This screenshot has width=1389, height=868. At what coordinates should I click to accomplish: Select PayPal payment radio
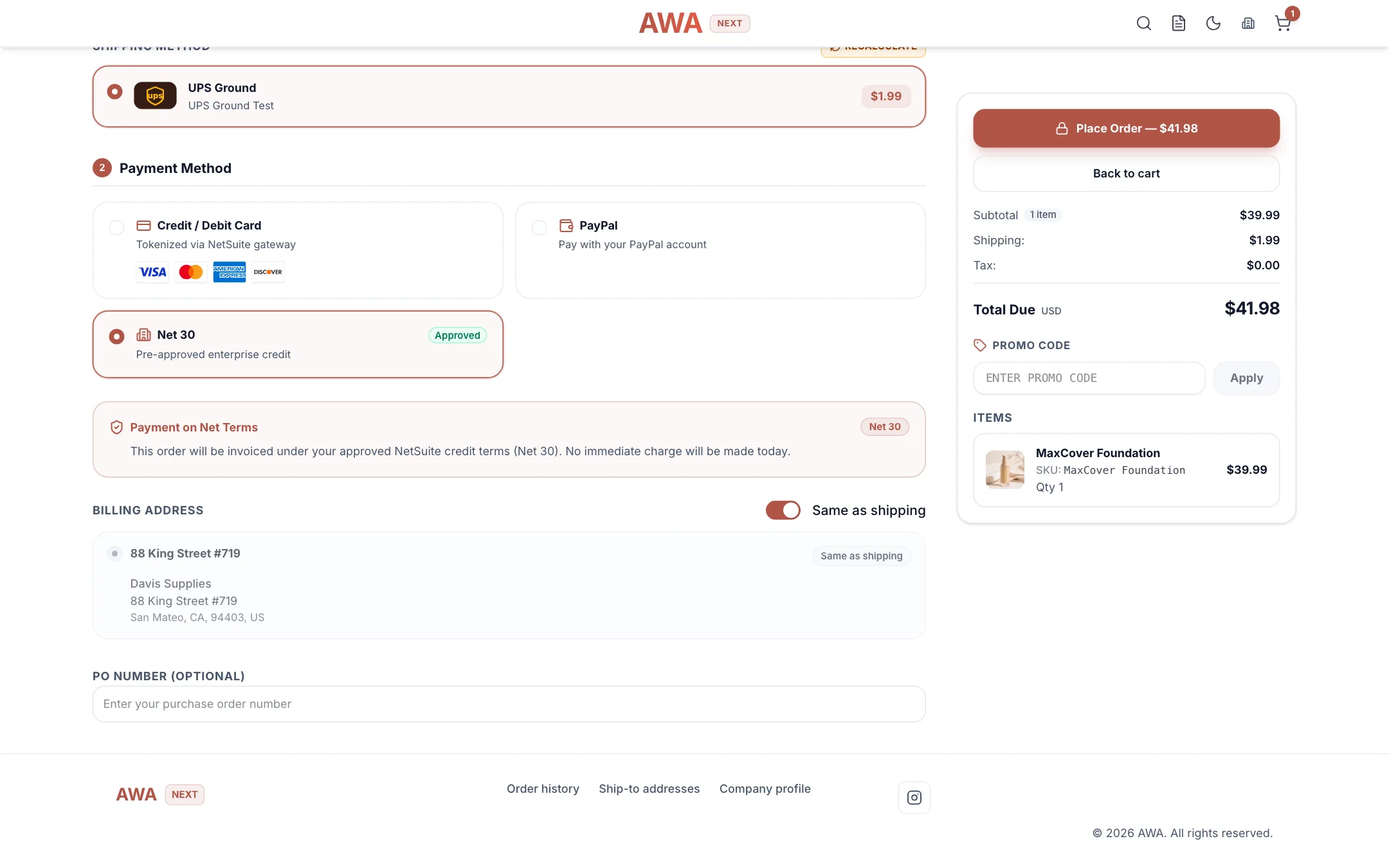pyautogui.click(x=539, y=228)
